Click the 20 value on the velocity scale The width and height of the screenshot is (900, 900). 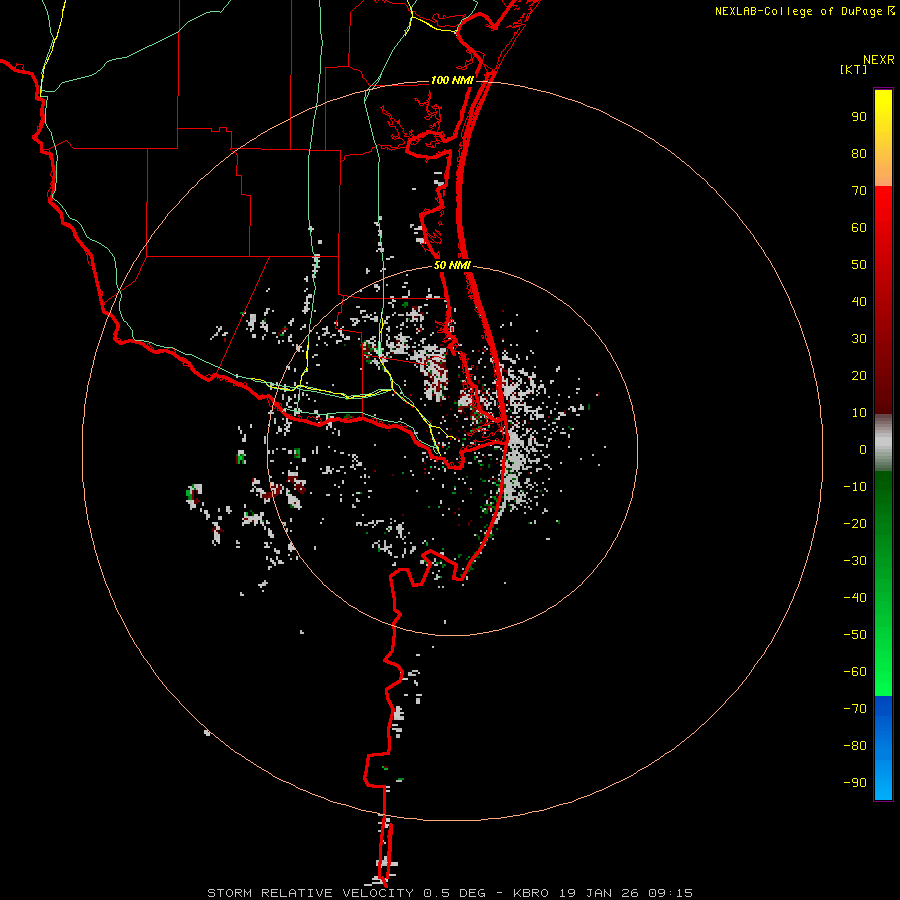(859, 375)
